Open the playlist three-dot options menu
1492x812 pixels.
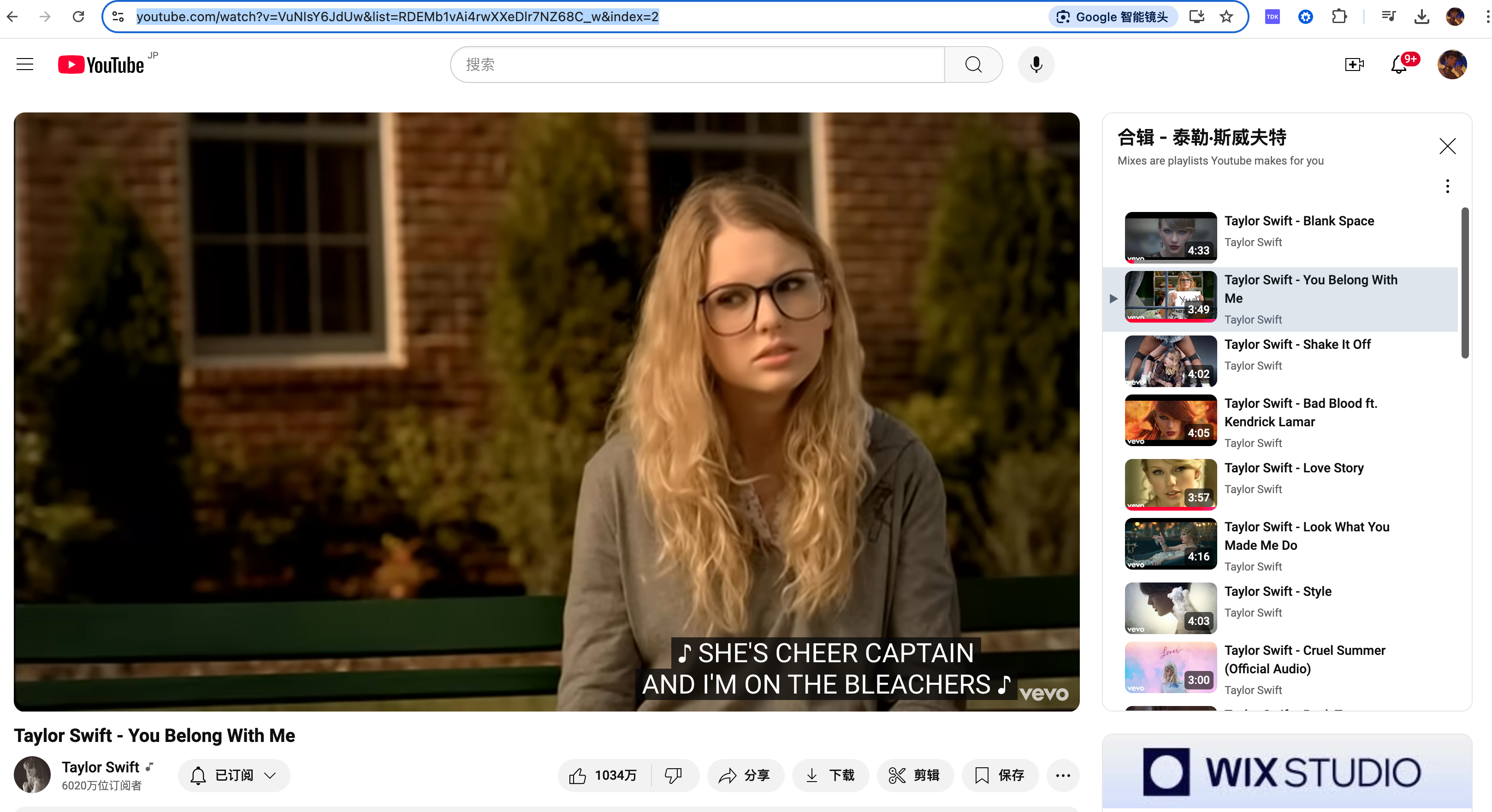(x=1447, y=186)
